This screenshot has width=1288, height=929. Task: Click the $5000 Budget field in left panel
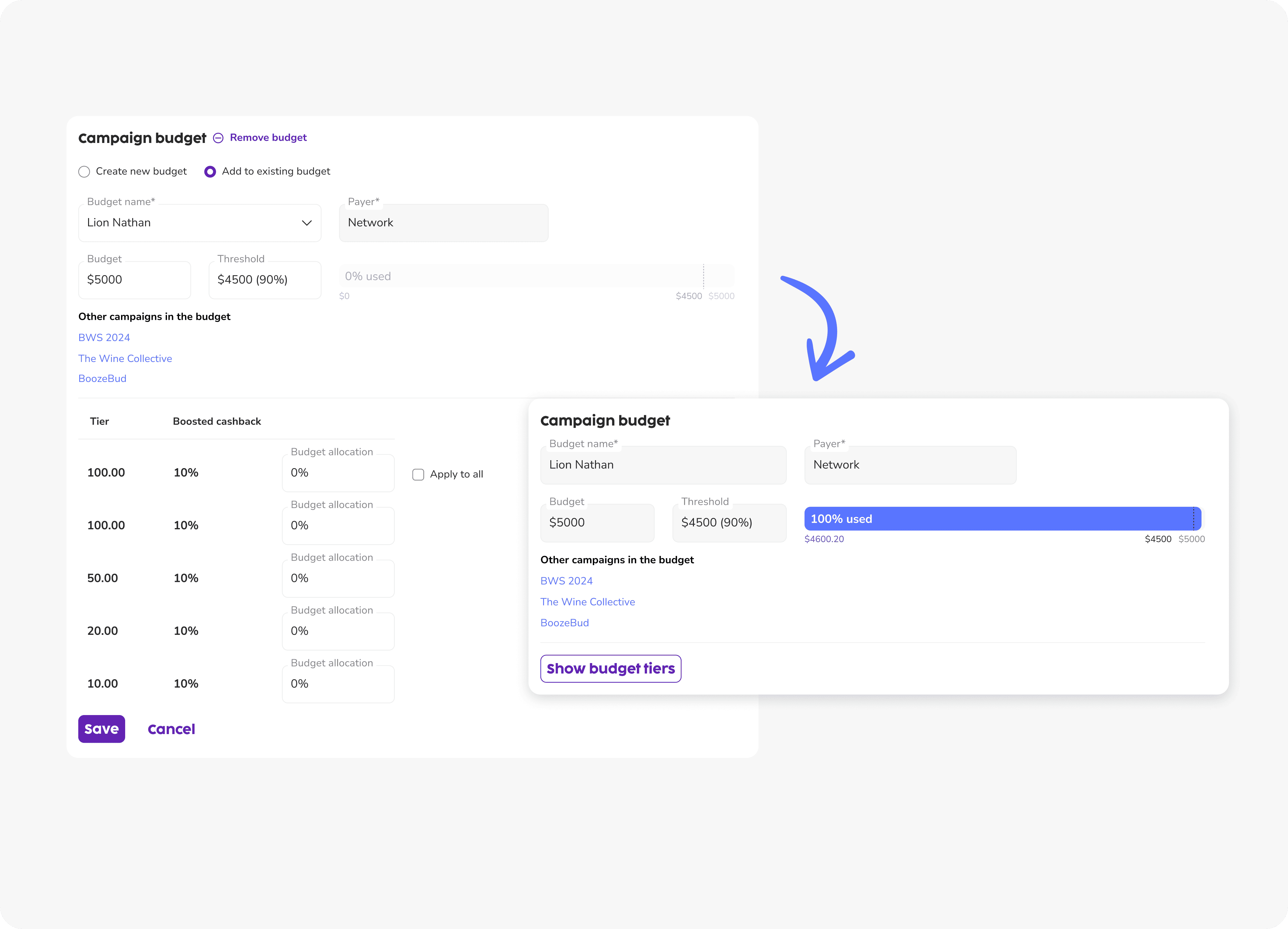click(x=134, y=280)
